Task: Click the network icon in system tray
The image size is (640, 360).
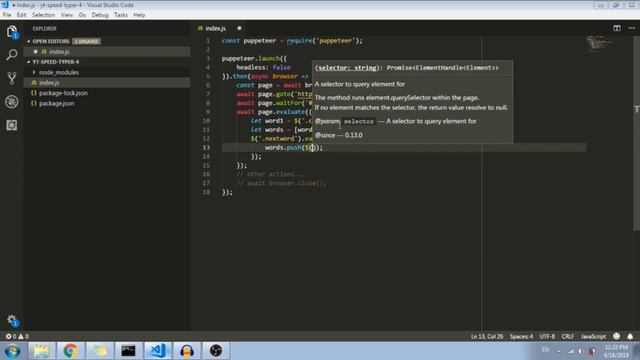Action: (571, 351)
